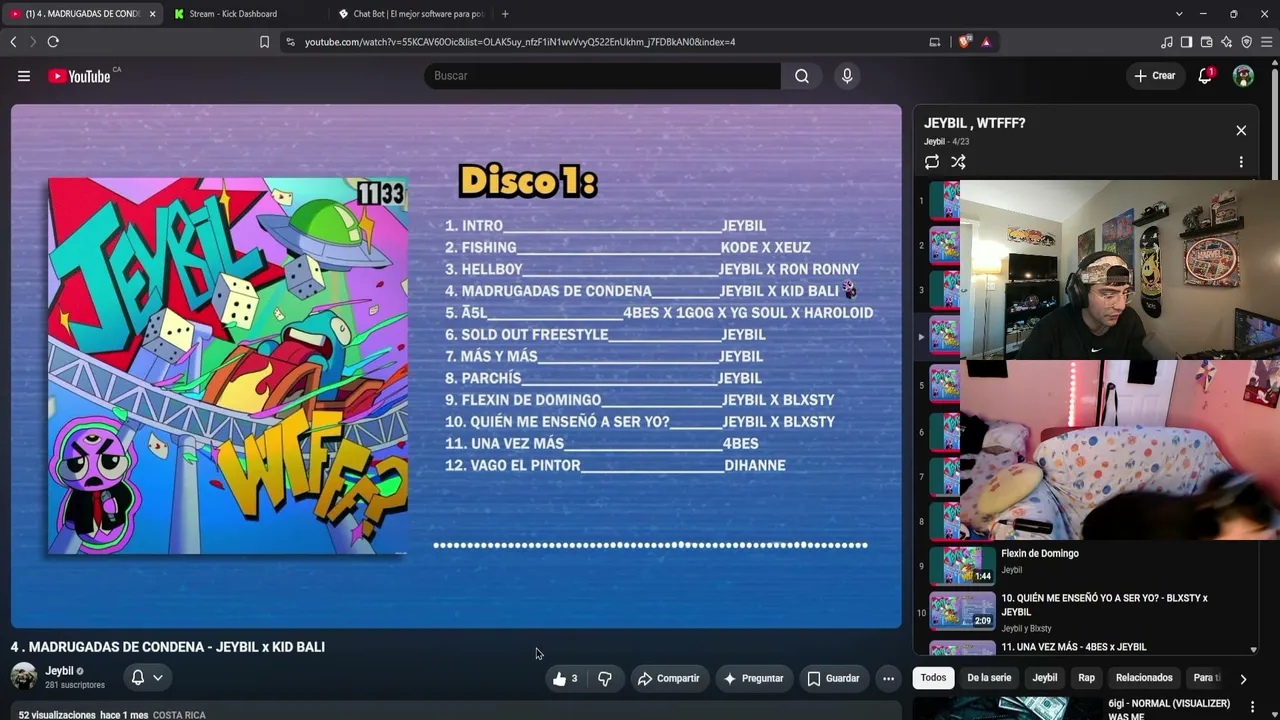Open the Jeybil channel avatar

(24, 677)
